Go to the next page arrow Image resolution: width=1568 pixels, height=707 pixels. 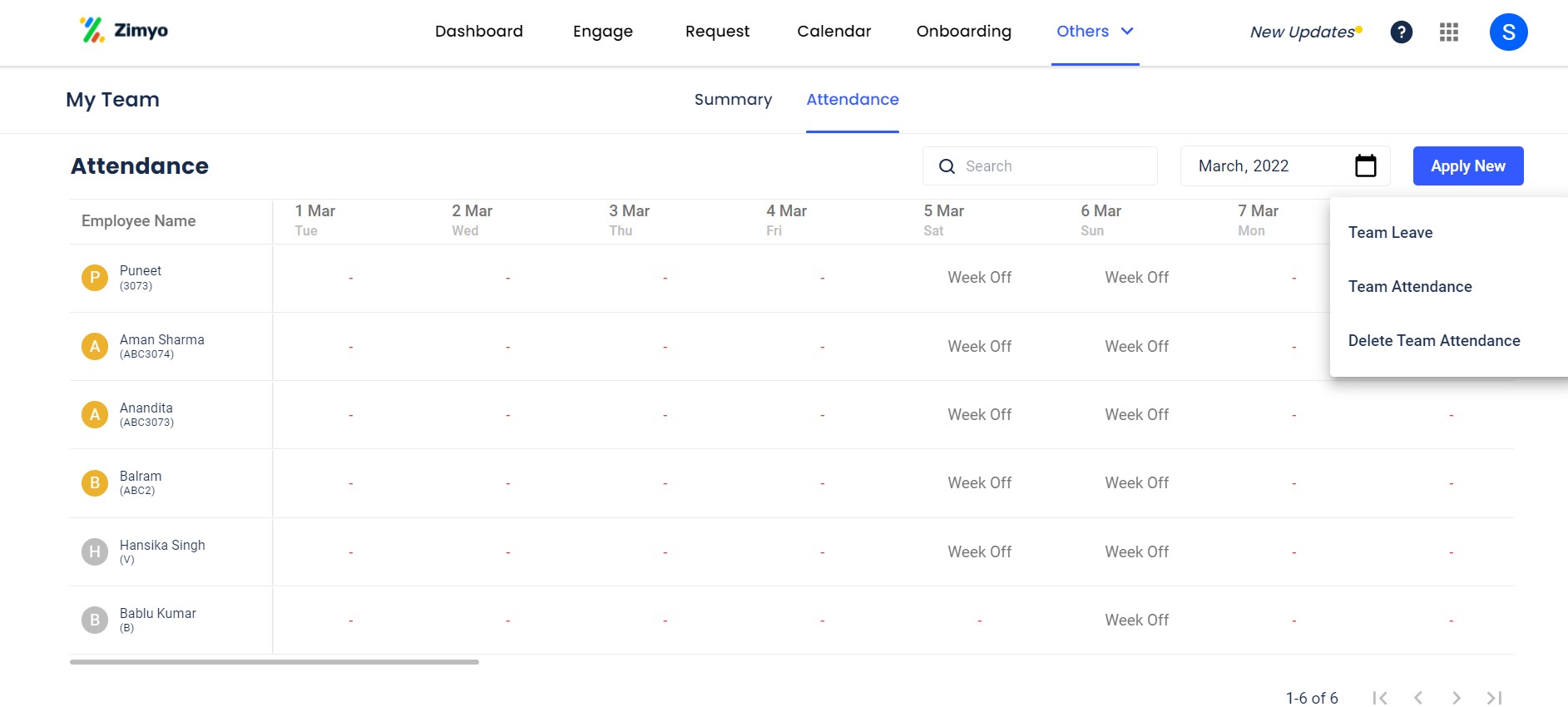click(1456, 698)
